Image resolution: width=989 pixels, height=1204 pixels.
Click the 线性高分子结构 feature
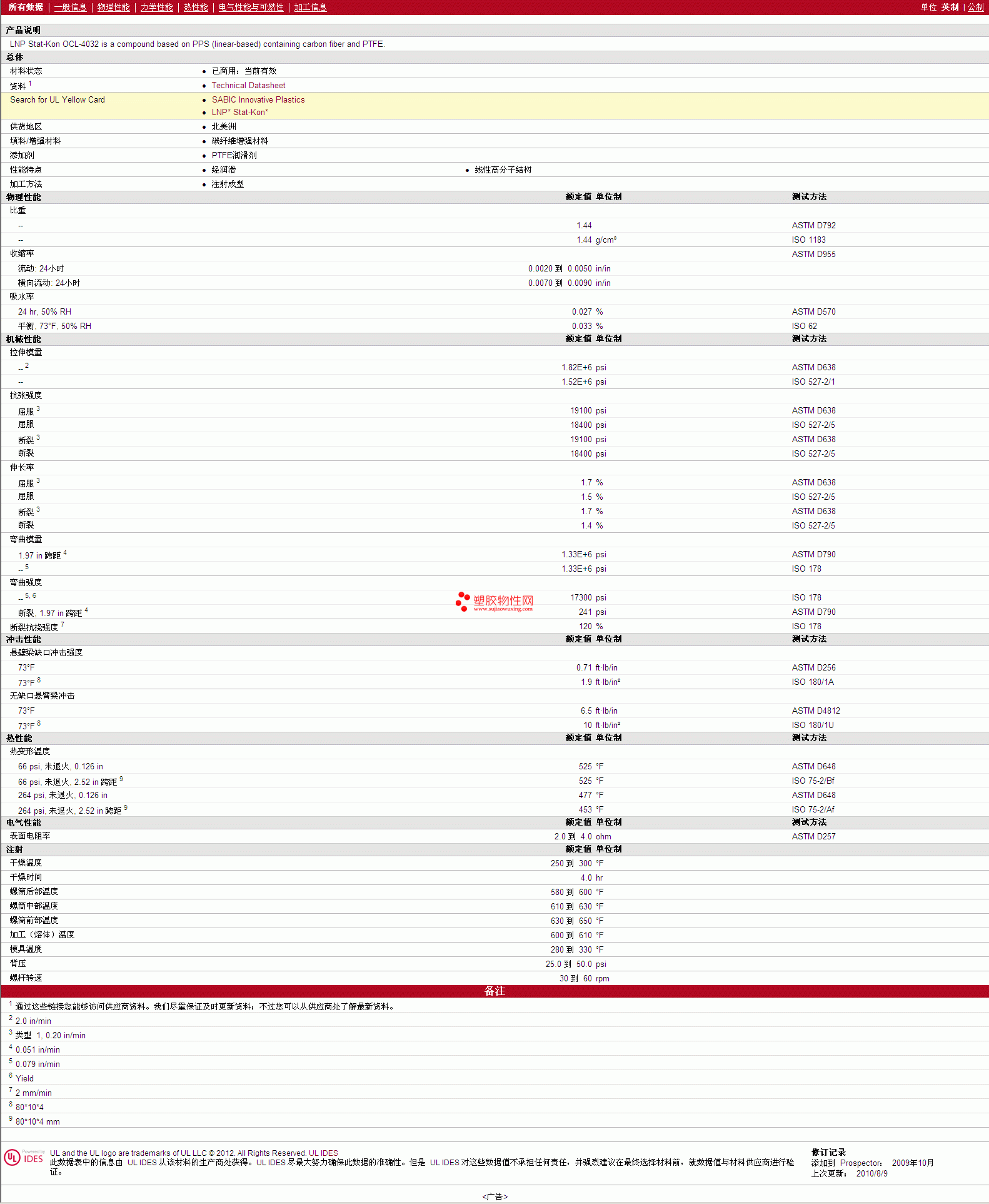click(503, 170)
